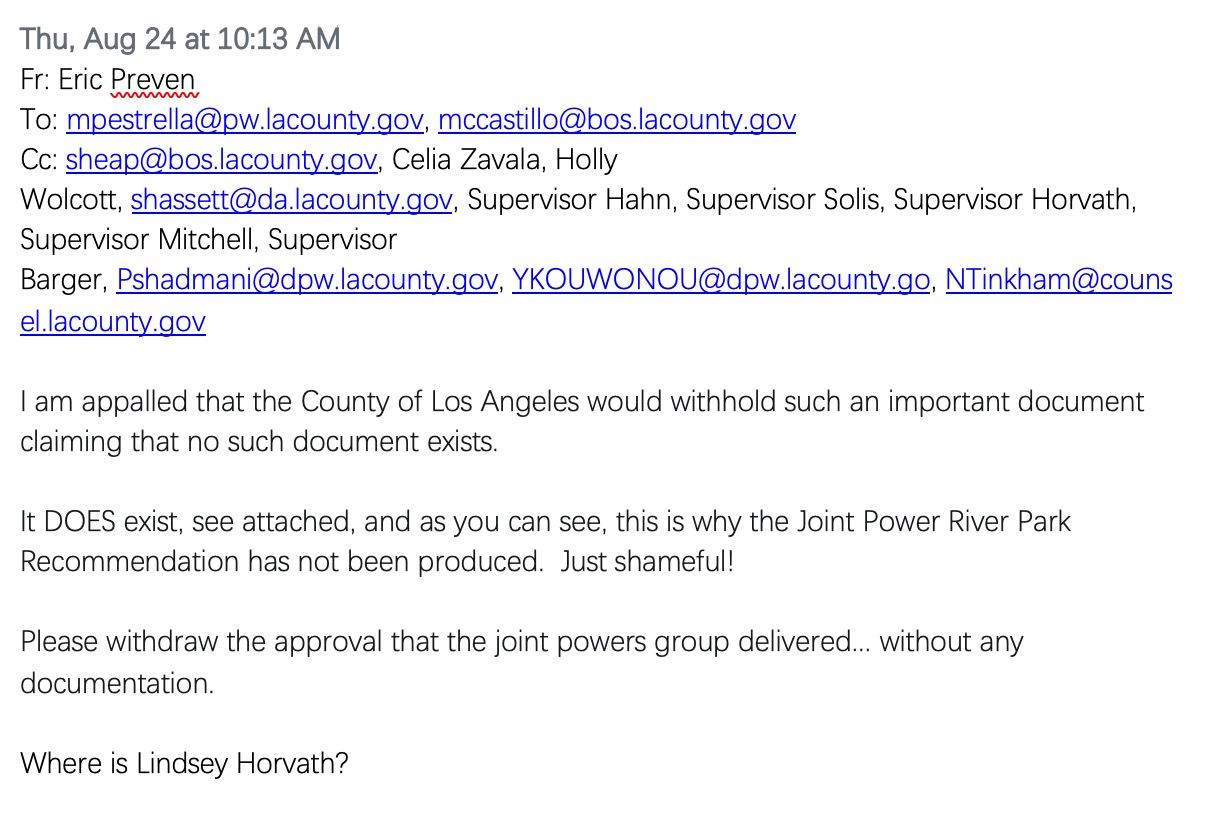Click the NTinkham@counsel.lacounty.gov link
1214x834 pixels.
click(1058, 280)
